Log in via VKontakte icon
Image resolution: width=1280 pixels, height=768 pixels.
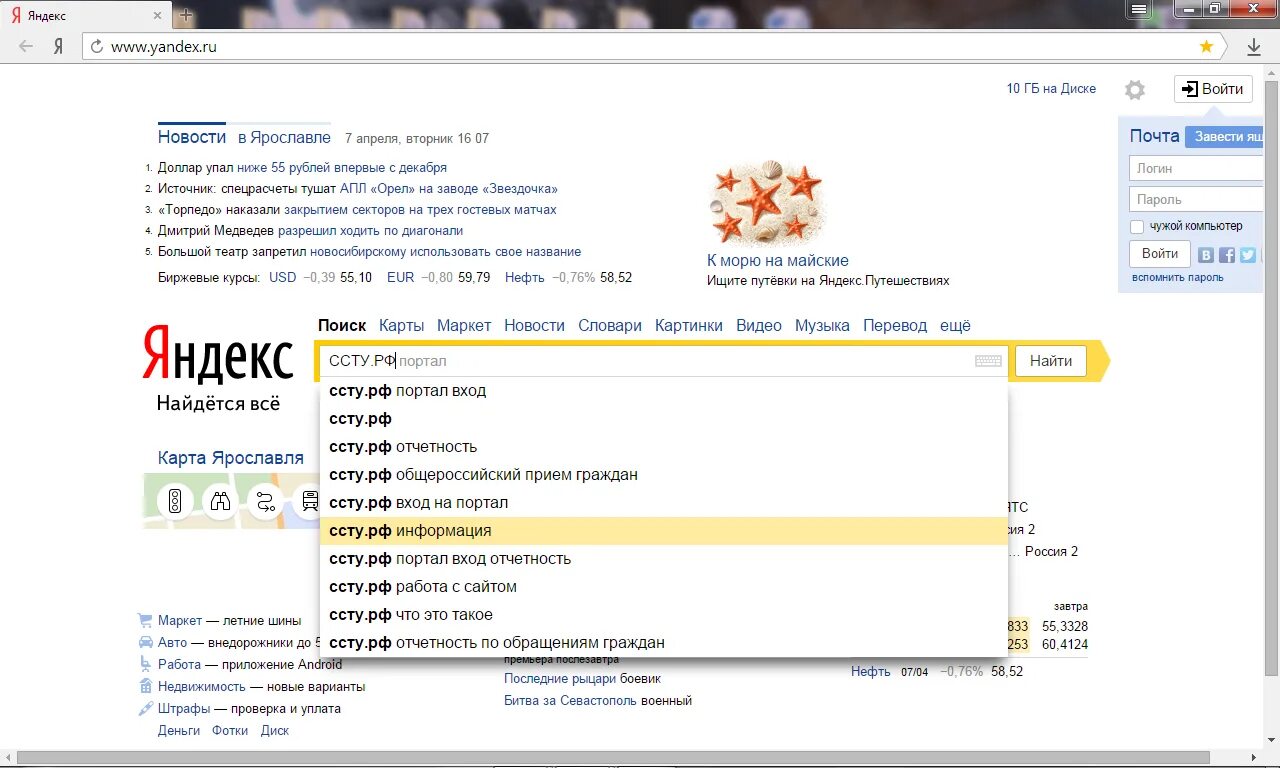(x=1206, y=255)
